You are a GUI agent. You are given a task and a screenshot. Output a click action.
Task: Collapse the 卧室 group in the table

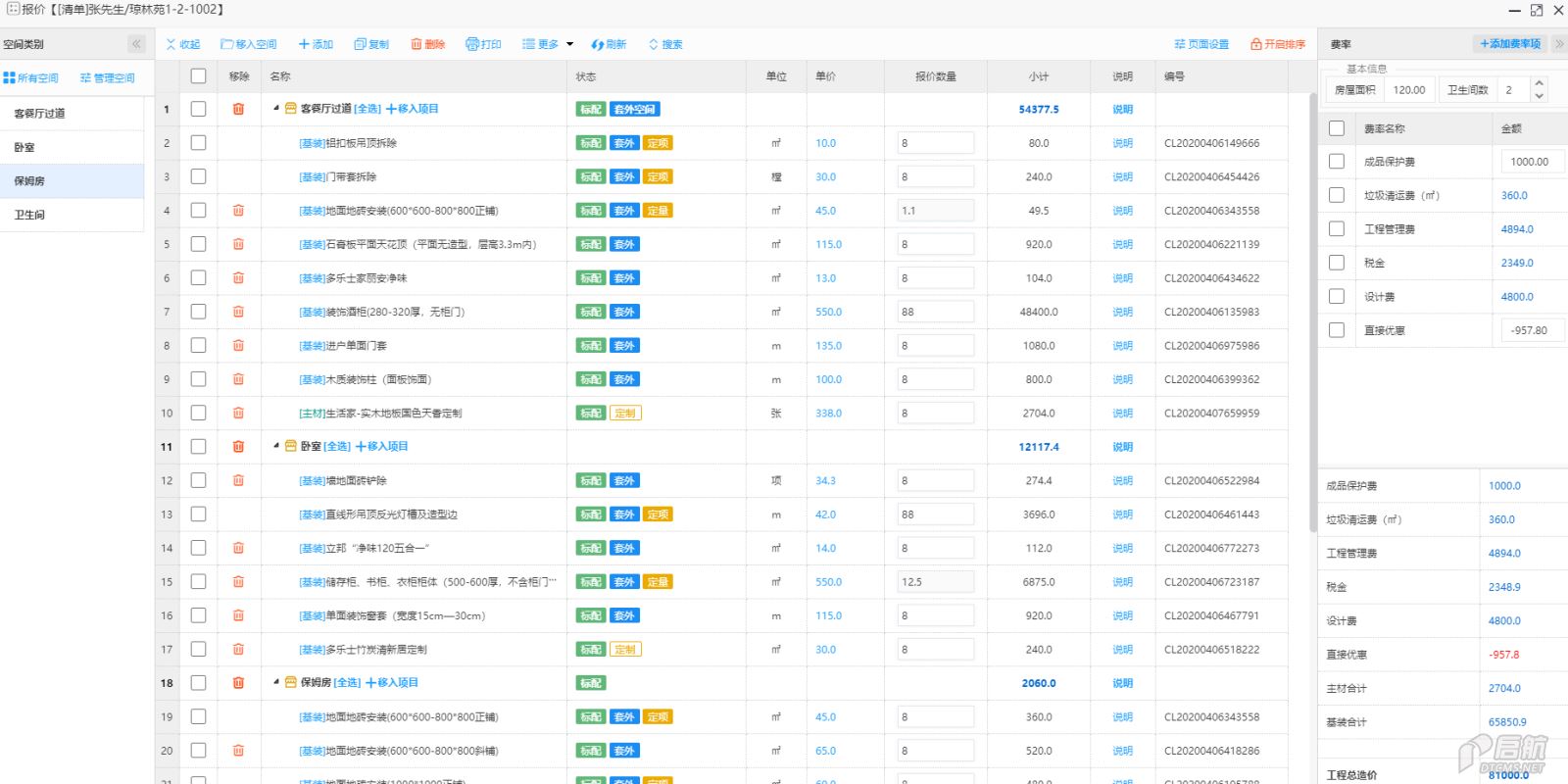(x=276, y=446)
